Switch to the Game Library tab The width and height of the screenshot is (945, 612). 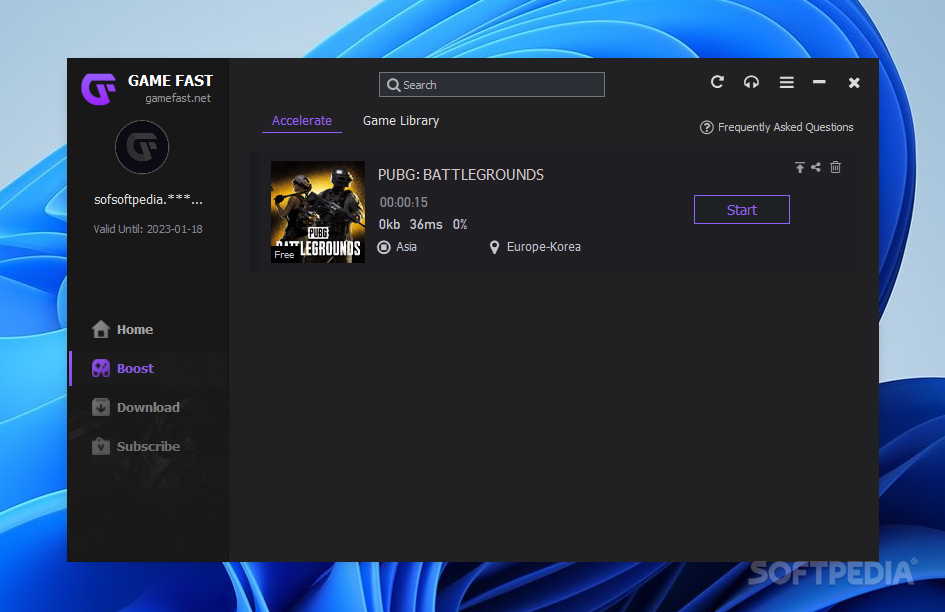401,121
